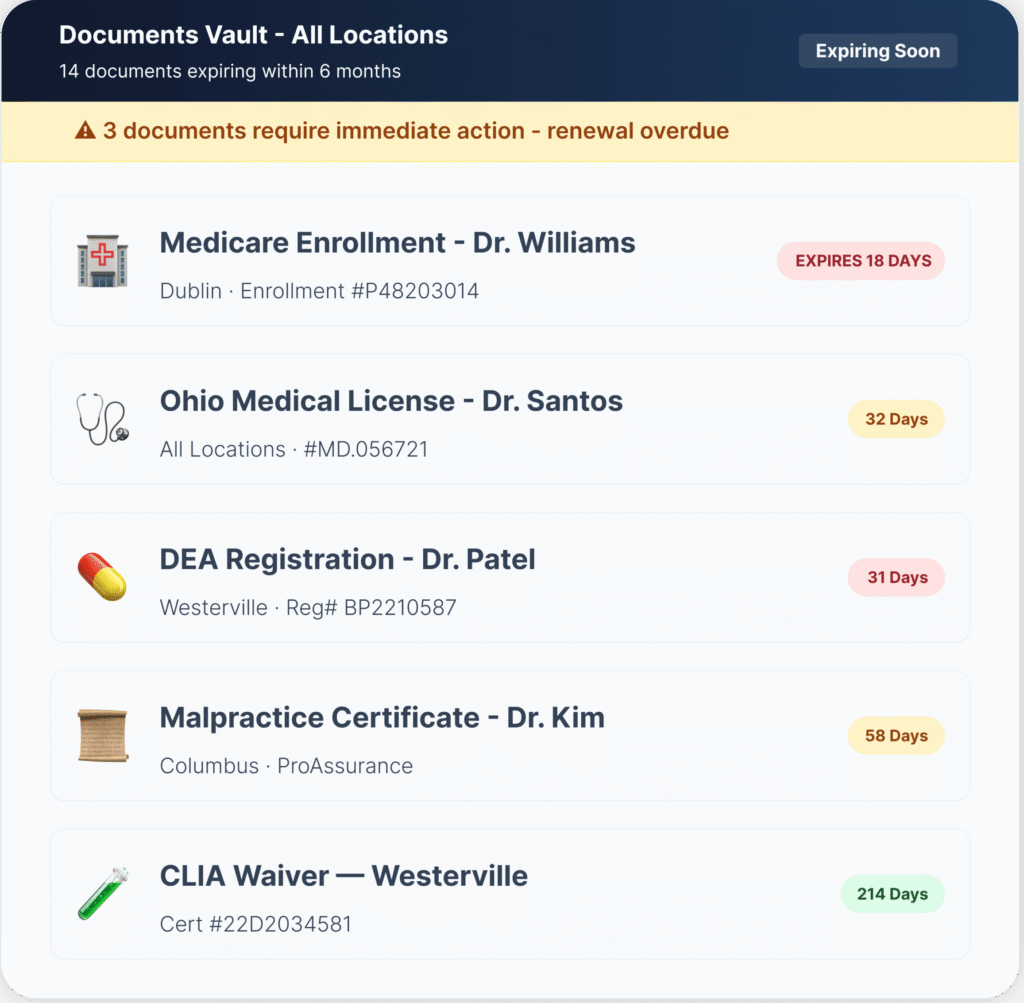
Task: Click the overdue renewal alert message
Action: click(415, 131)
